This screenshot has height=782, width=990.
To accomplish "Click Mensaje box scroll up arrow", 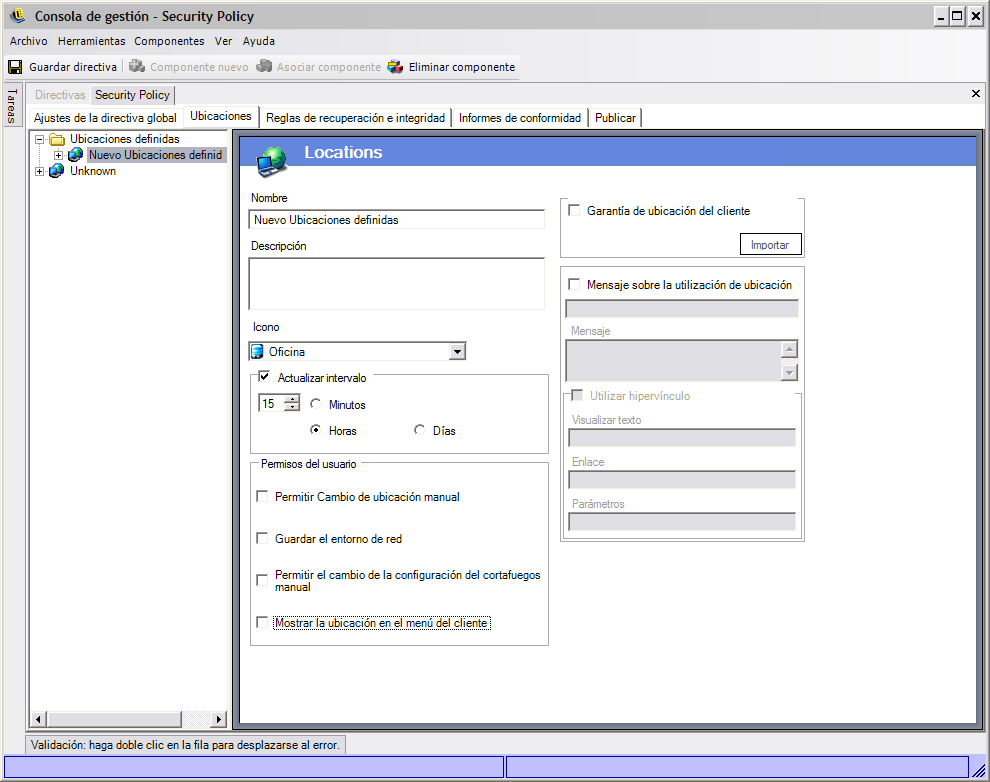I will [x=789, y=349].
